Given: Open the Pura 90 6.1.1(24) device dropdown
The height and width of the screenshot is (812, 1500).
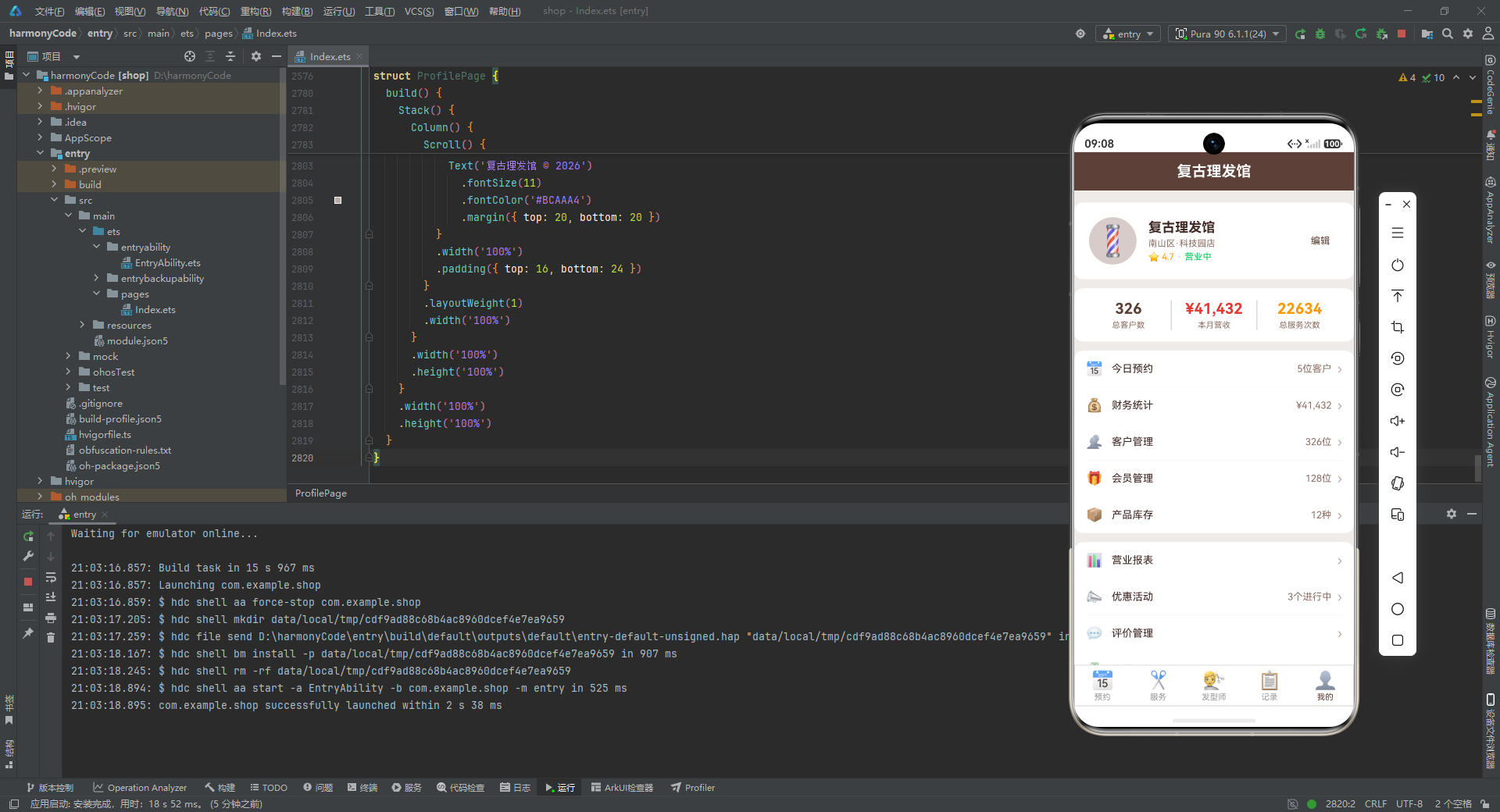Looking at the screenshot, I should (1227, 34).
